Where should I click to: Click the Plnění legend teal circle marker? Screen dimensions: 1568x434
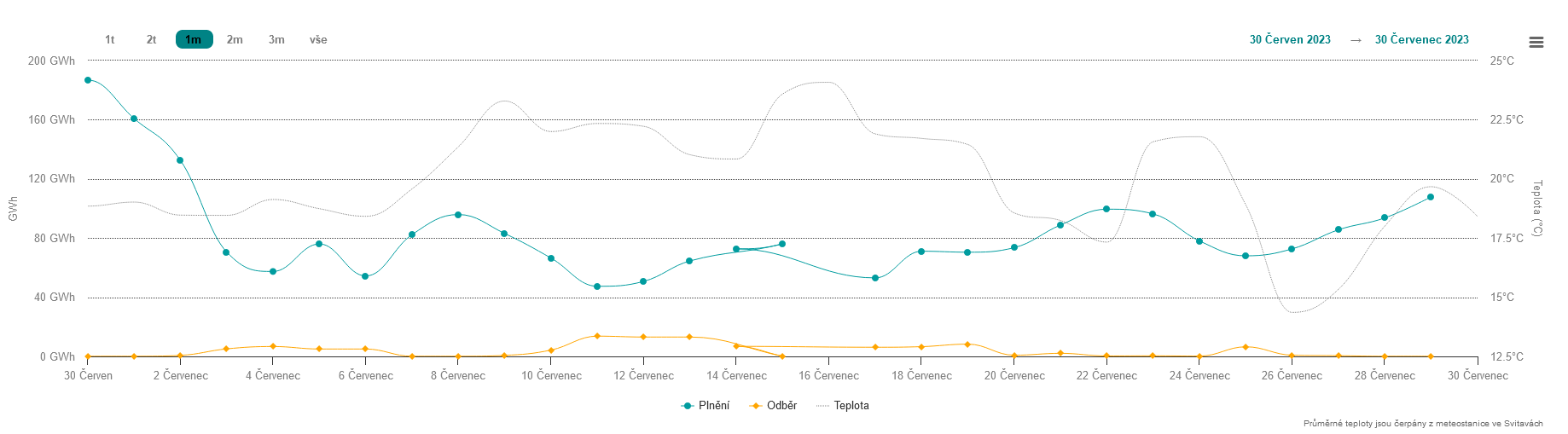click(688, 406)
